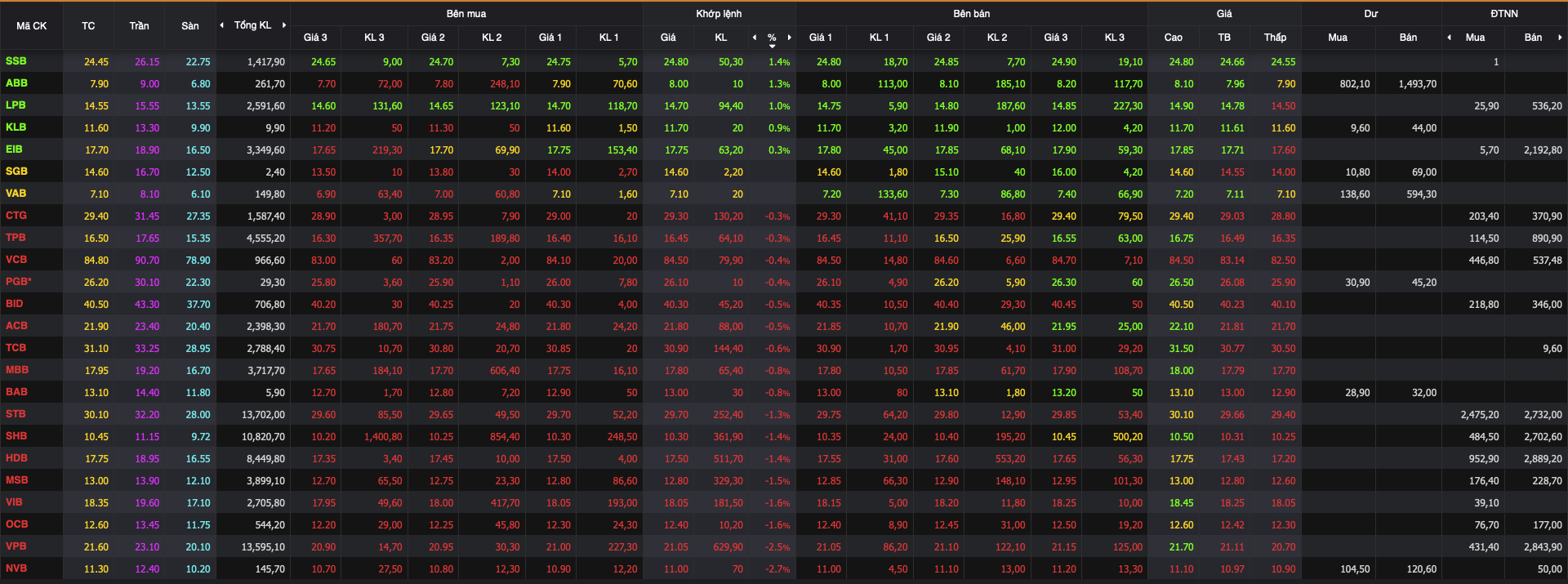Select the MBB ticker symbol
The height and width of the screenshot is (584, 1568).
pos(17,370)
